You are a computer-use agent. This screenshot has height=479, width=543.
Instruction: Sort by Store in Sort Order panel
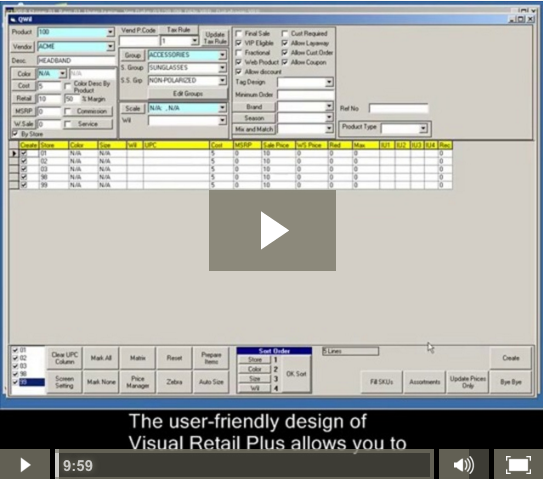tap(255, 360)
